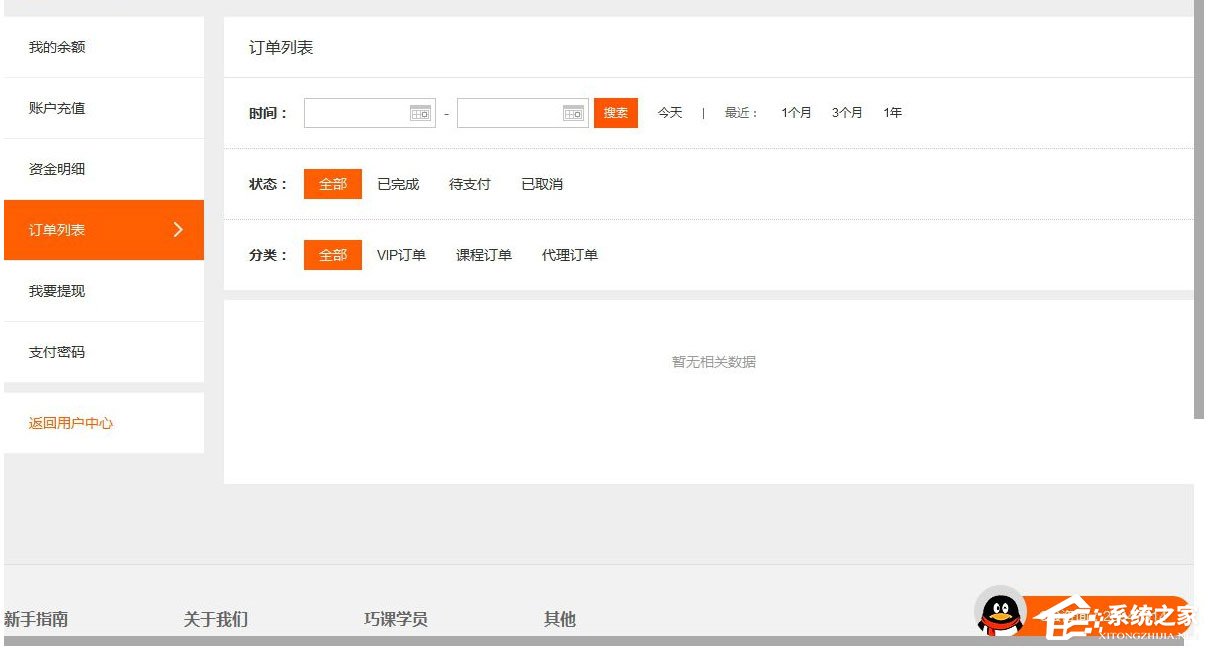Filter by recent 1个月
This screenshot has height=649, width=1208.
[796, 112]
